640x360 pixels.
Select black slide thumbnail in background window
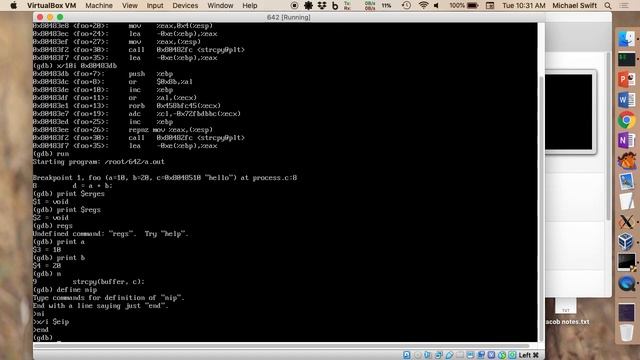pos(569,112)
